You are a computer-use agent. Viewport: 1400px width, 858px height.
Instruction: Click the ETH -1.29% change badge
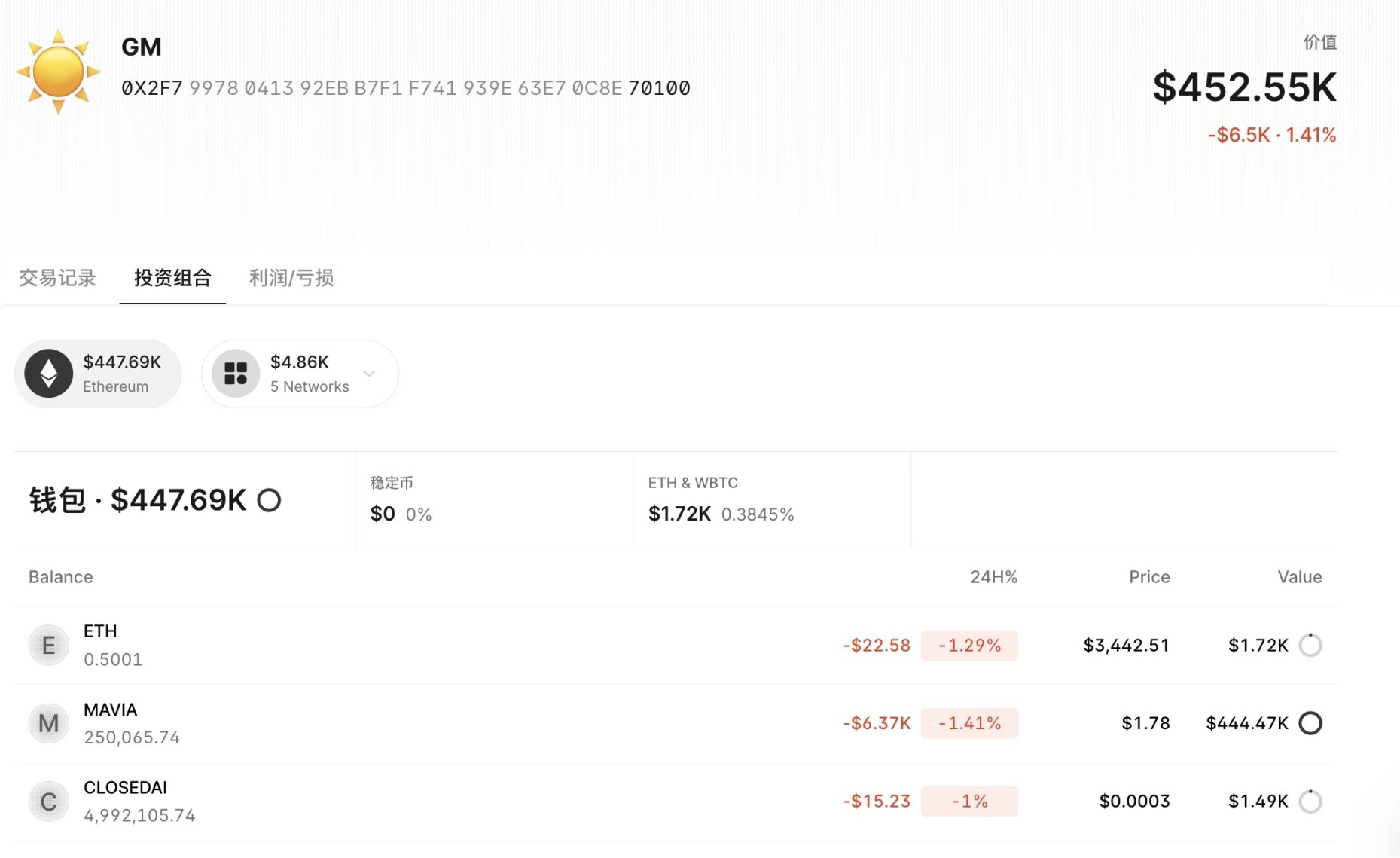click(969, 646)
